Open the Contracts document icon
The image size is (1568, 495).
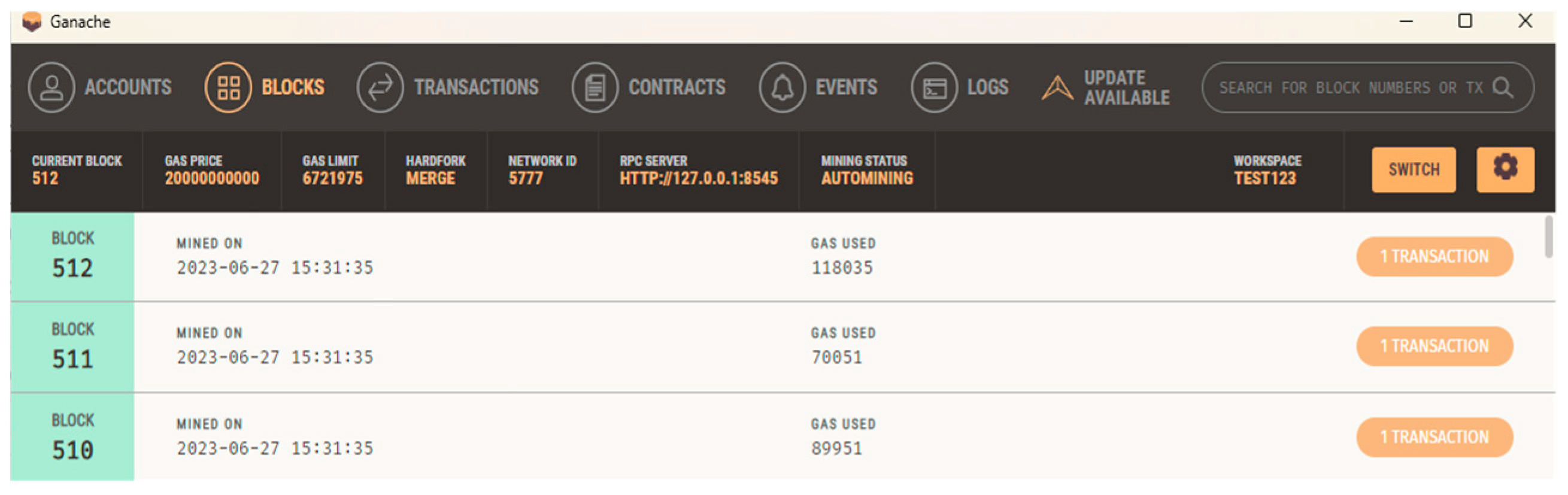595,87
